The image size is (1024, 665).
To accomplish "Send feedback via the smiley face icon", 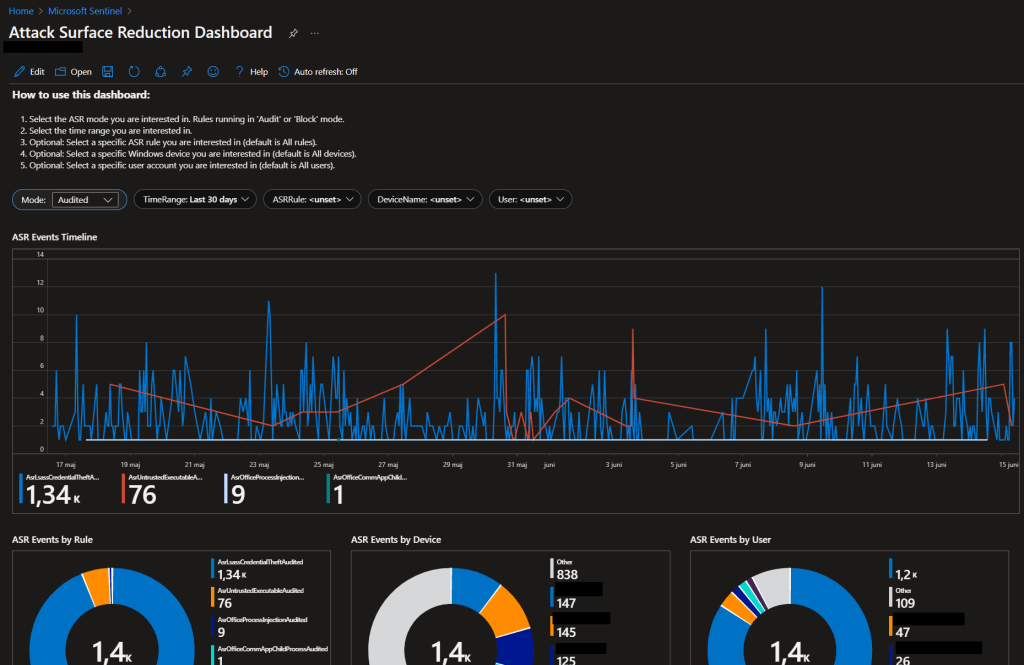I will coord(212,72).
